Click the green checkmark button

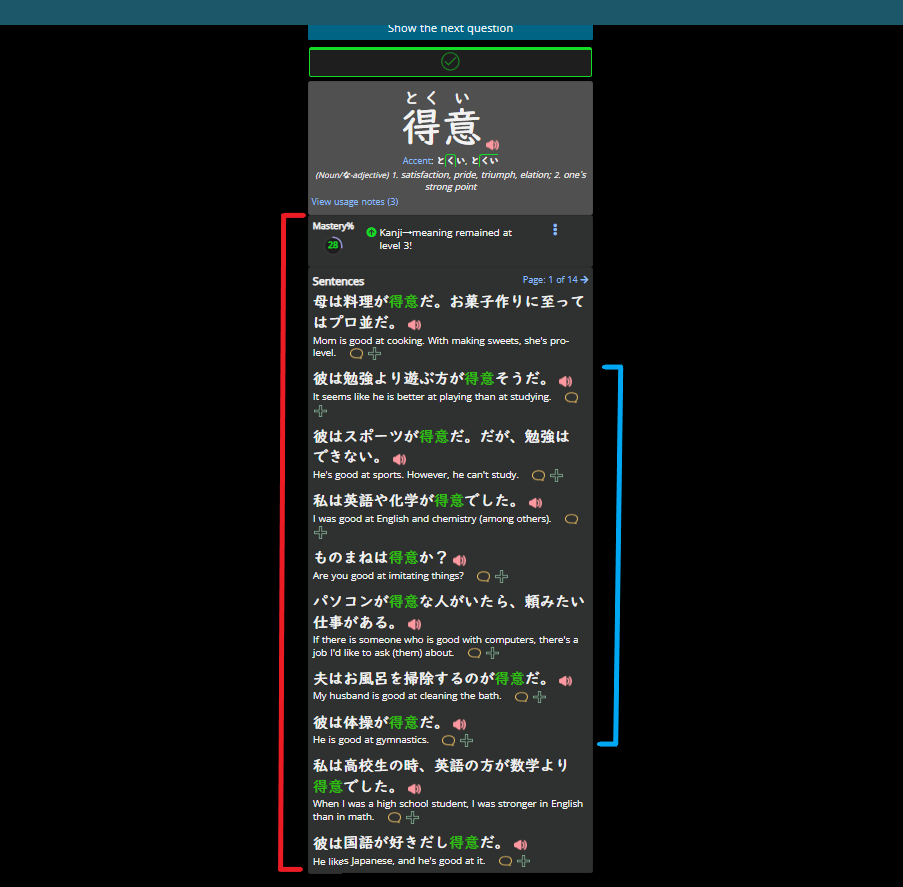tap(450, 62)
